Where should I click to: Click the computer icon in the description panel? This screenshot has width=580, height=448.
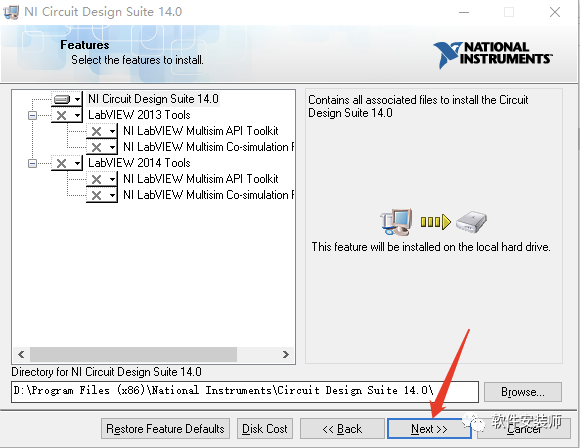pos(396,221)
